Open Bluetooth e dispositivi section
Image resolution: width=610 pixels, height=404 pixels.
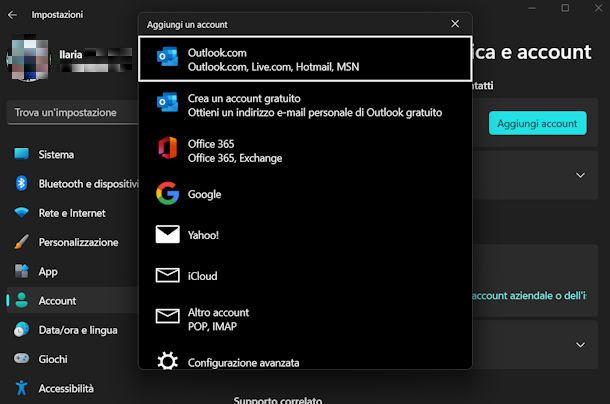(72, 184)
